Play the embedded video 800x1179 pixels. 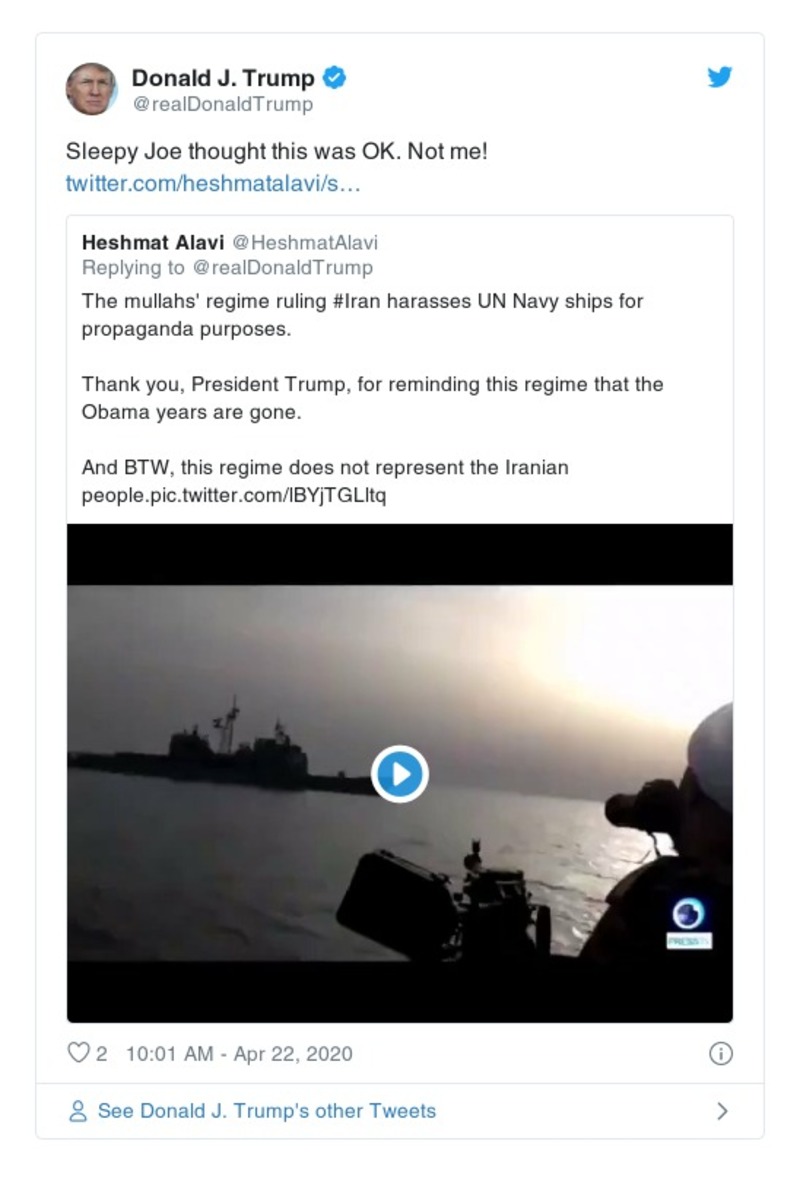(399, 774)
